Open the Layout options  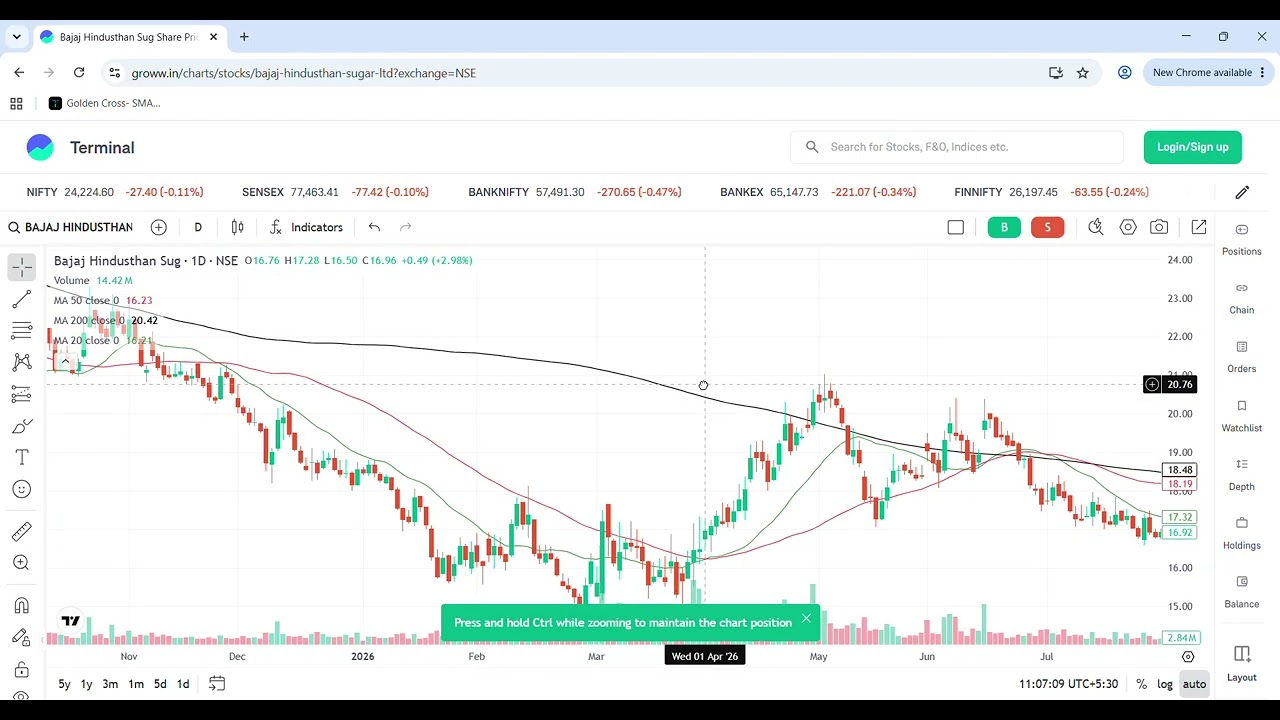[x=1242, y=664]
